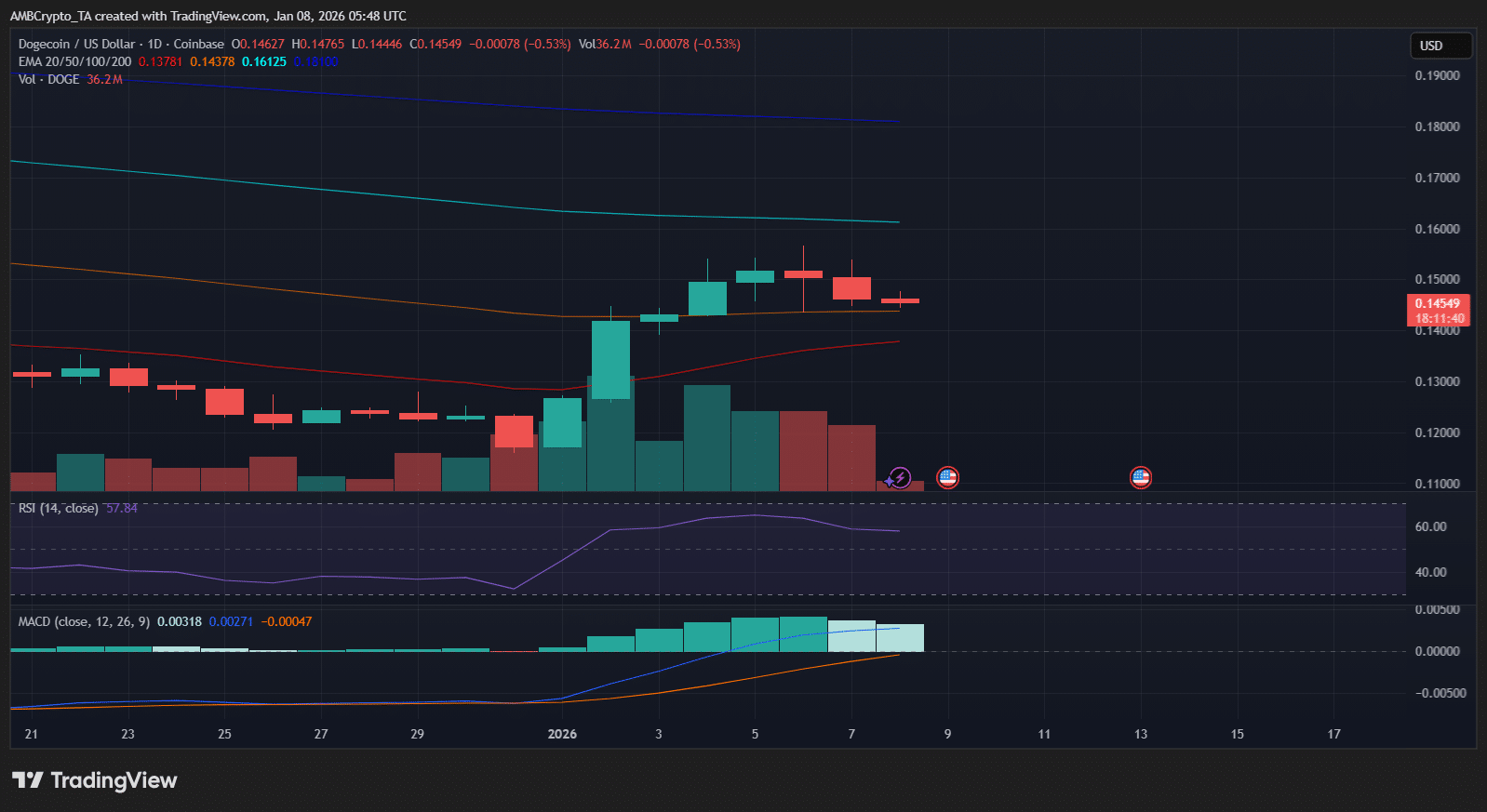
Task: Select the RSI (14, close) indicator label
Action: pos(58,508)
